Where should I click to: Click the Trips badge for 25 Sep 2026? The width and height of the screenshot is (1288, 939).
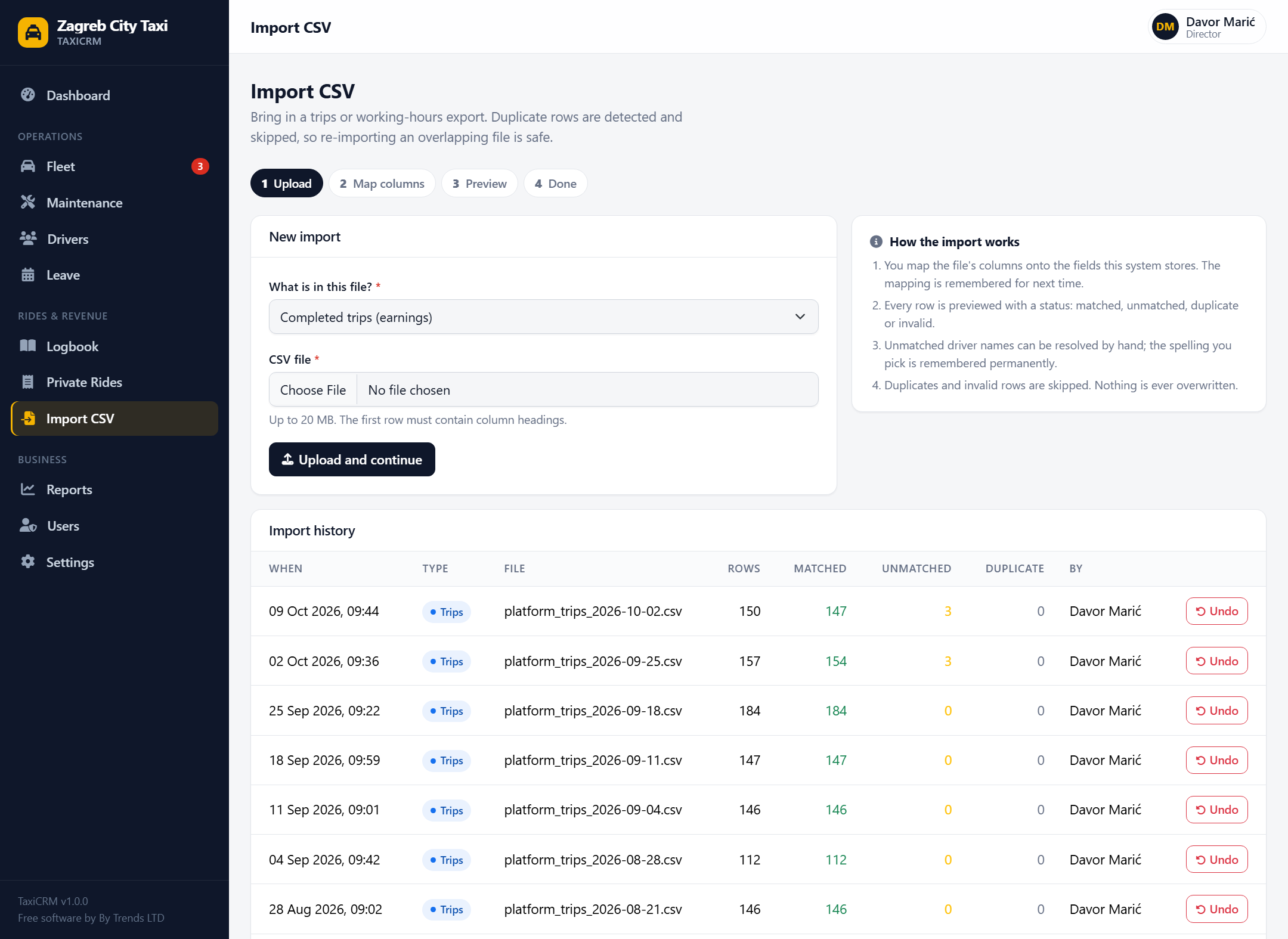tap(447, 711)
